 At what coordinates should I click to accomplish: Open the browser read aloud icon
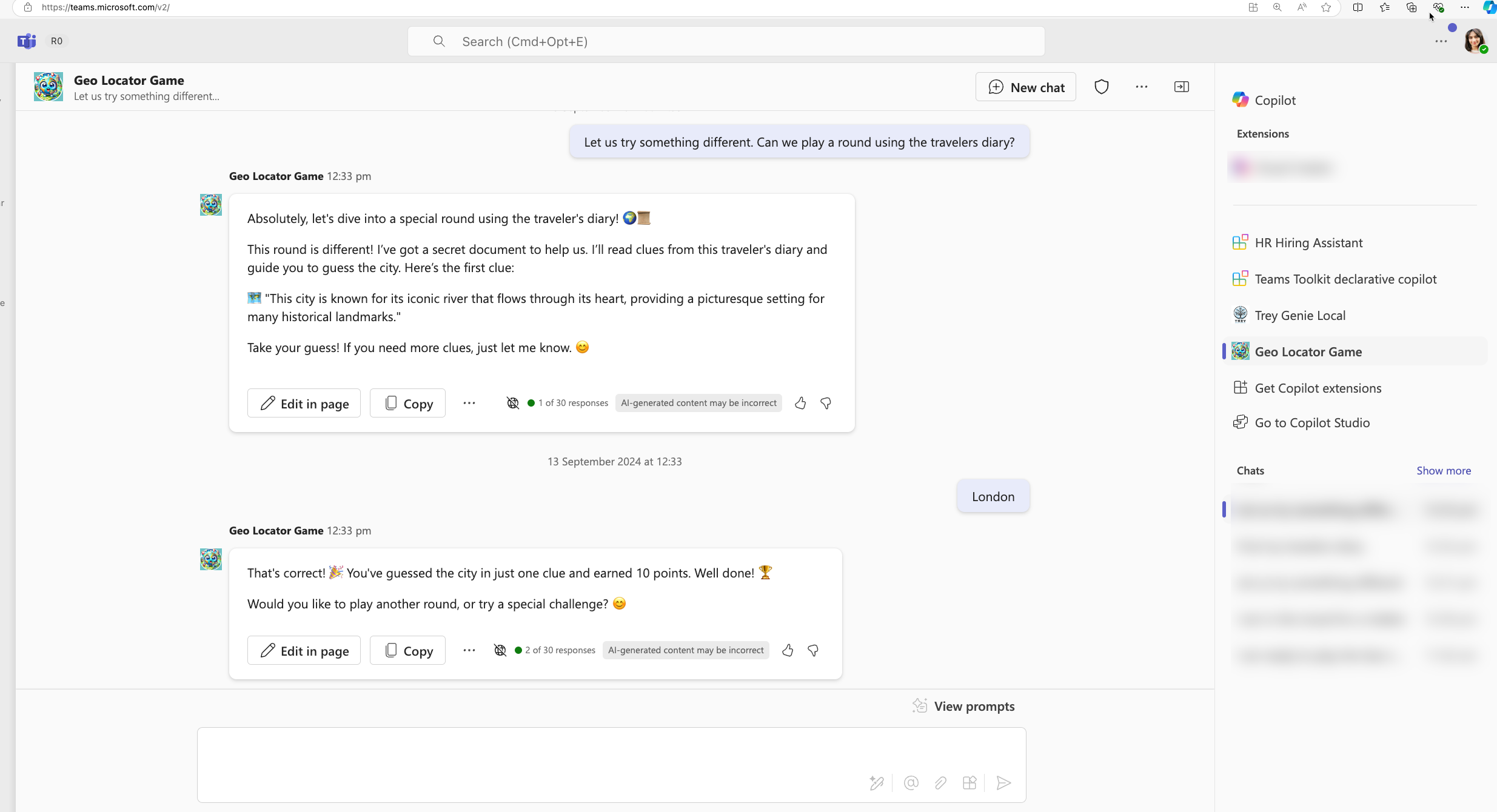(x=1302, y=7)
